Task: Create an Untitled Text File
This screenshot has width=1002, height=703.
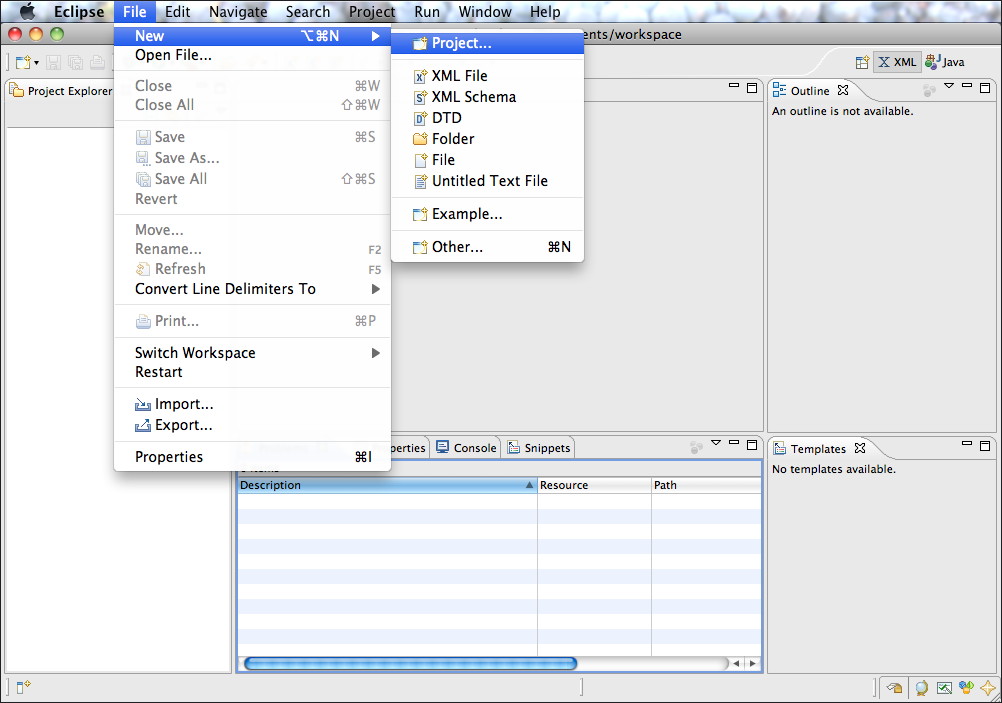Action: [x=488, y=182]
